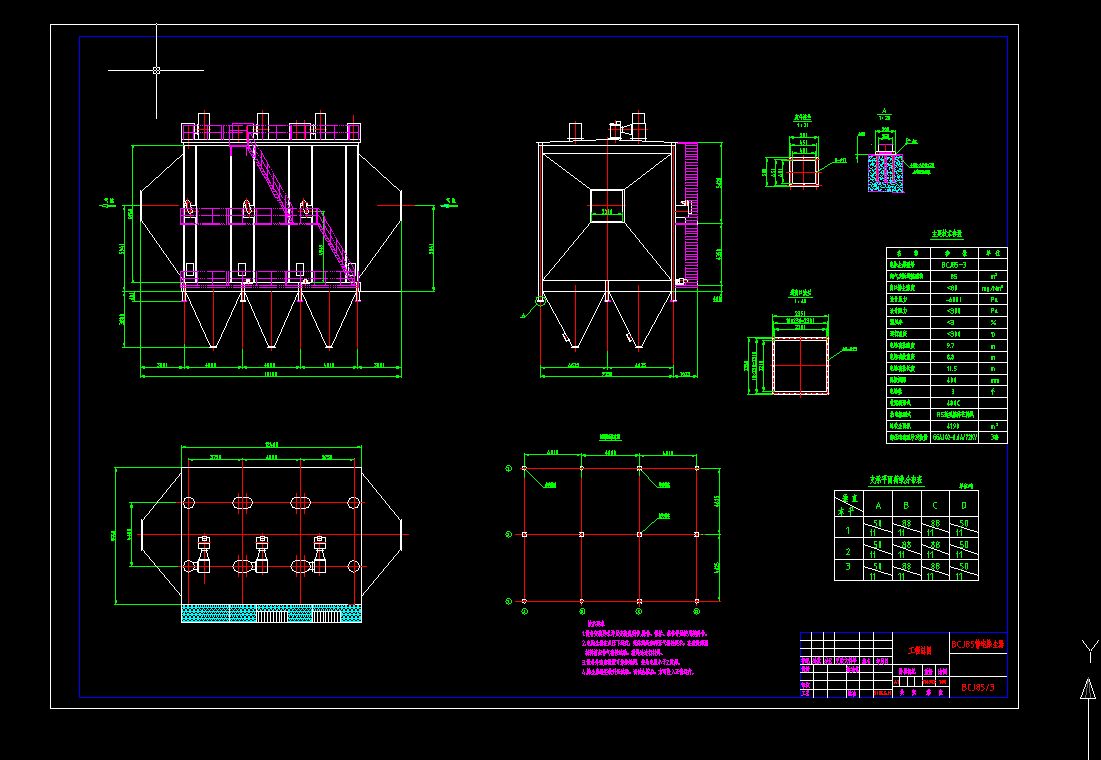
Task: Click the mg/Nm³ unit cell in parameters table
Action: (992, 288)
